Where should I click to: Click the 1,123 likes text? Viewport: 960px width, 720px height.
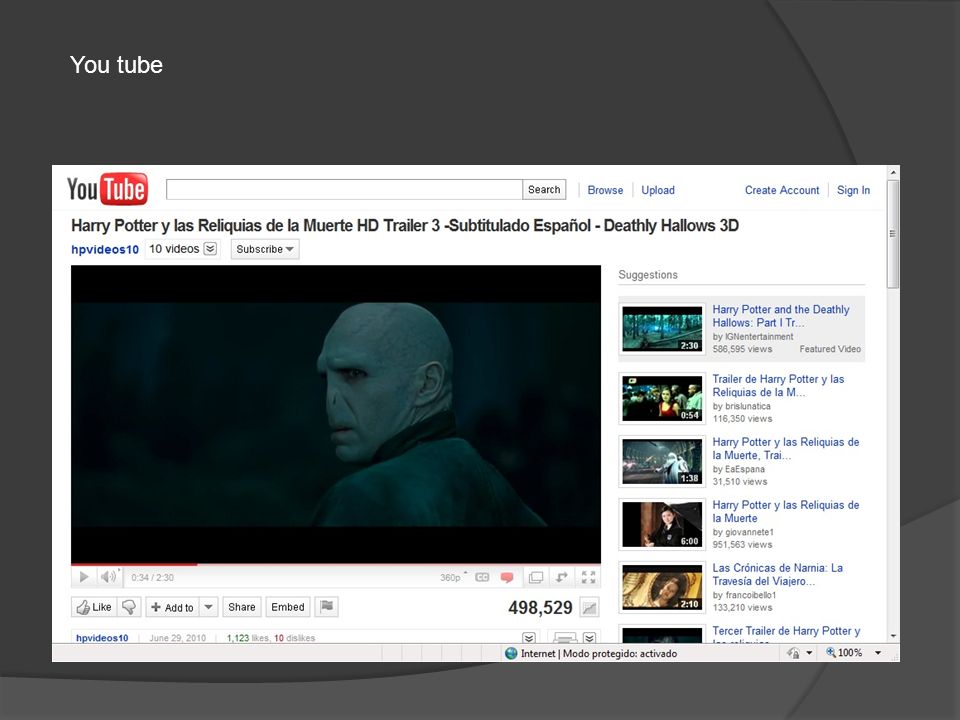click(248, 638)
